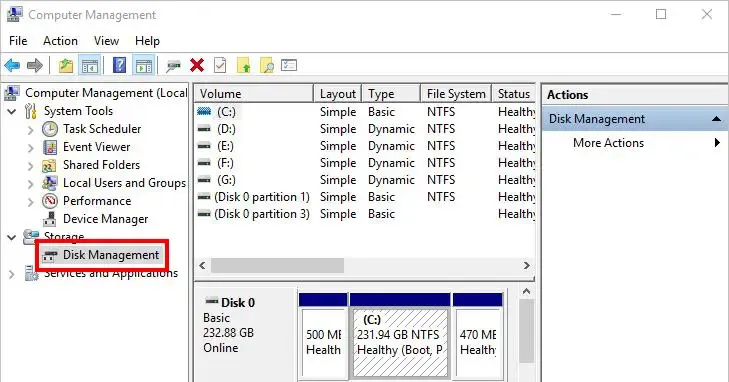Select the (G:) volume row

[364, 180]
